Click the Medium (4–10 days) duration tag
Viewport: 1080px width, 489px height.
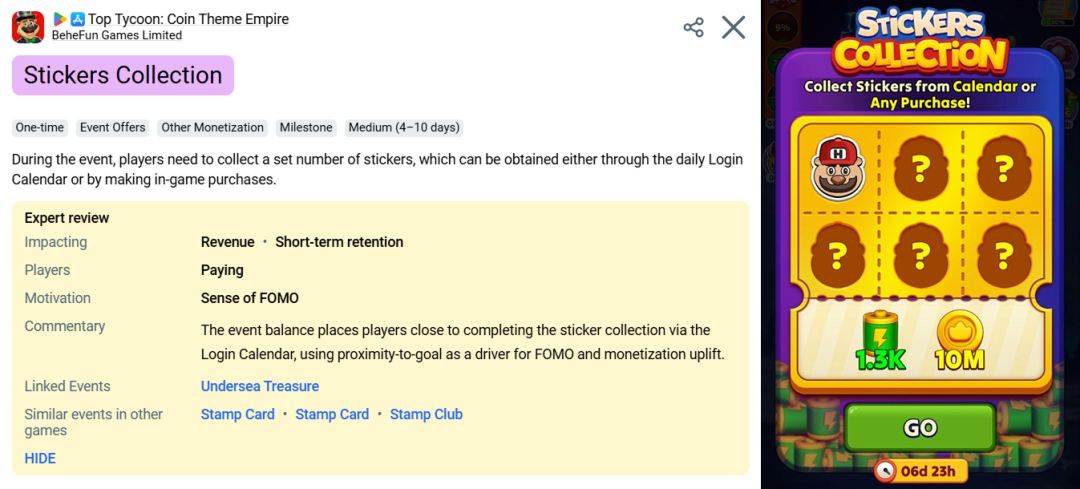click(x=404, y=127)
